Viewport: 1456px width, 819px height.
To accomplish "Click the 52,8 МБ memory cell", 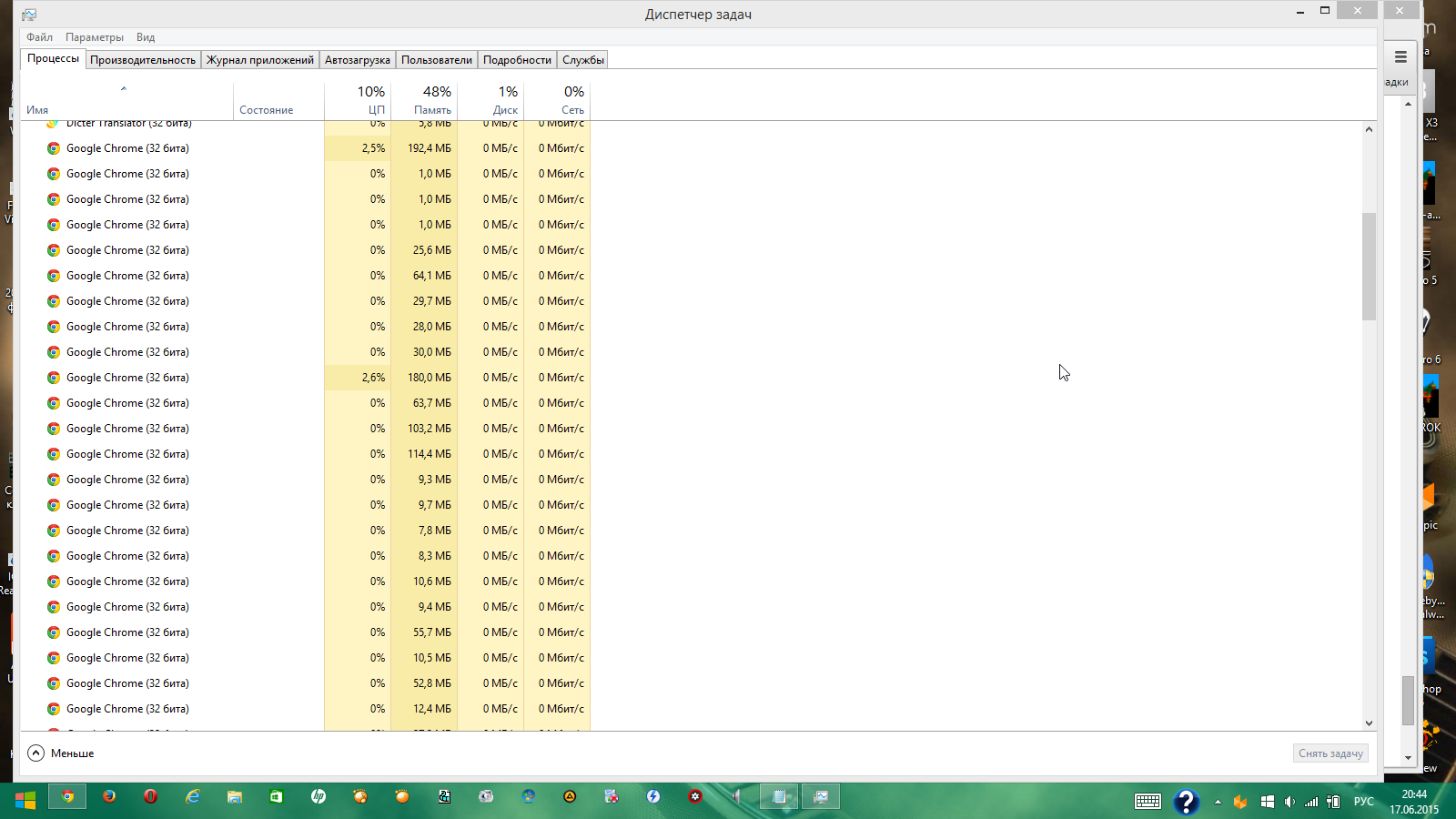I will 424,683.
